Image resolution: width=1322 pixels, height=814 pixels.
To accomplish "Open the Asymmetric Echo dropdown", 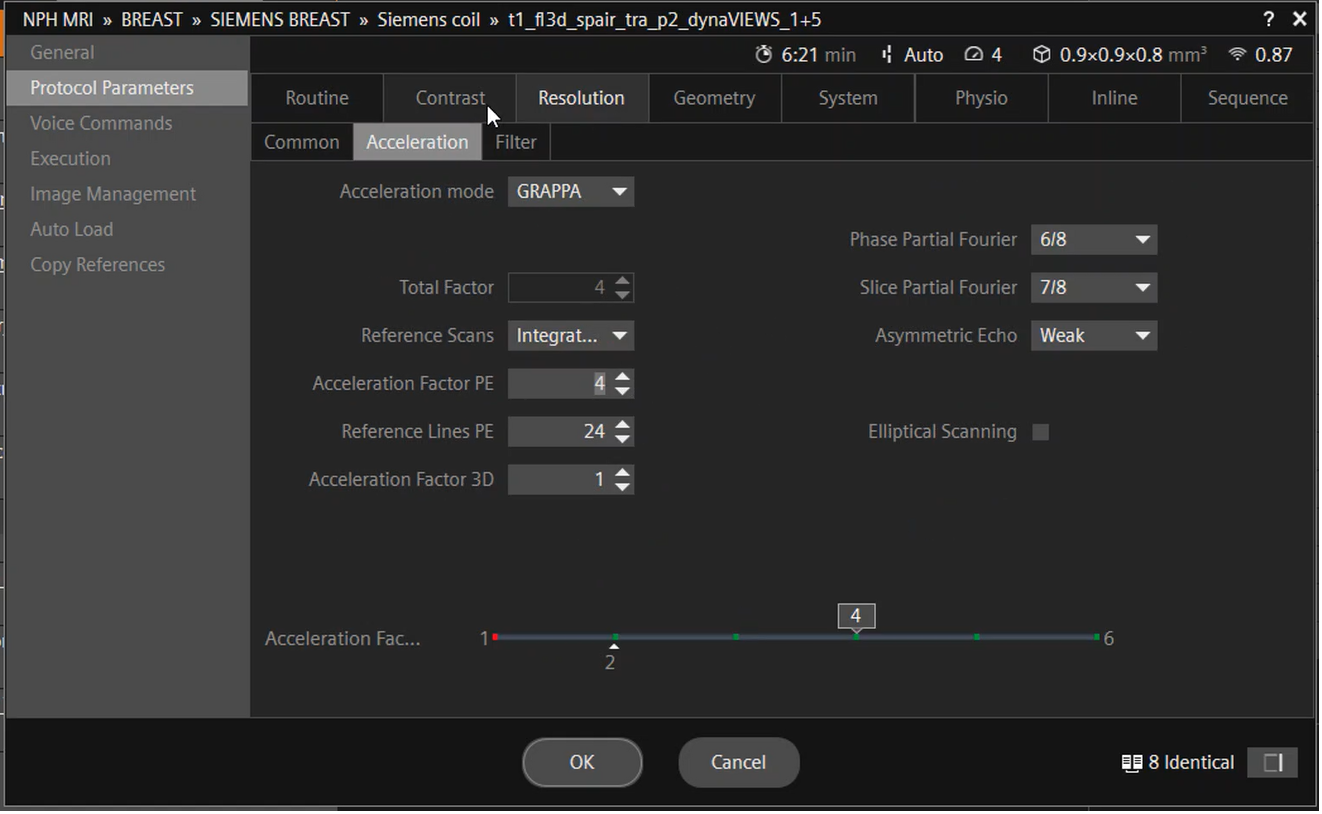I will tap(1094, 336).
